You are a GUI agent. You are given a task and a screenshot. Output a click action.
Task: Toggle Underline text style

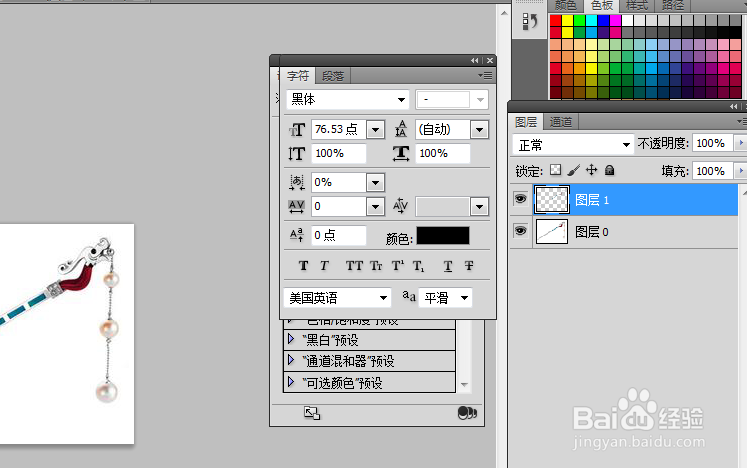[448, 266]
